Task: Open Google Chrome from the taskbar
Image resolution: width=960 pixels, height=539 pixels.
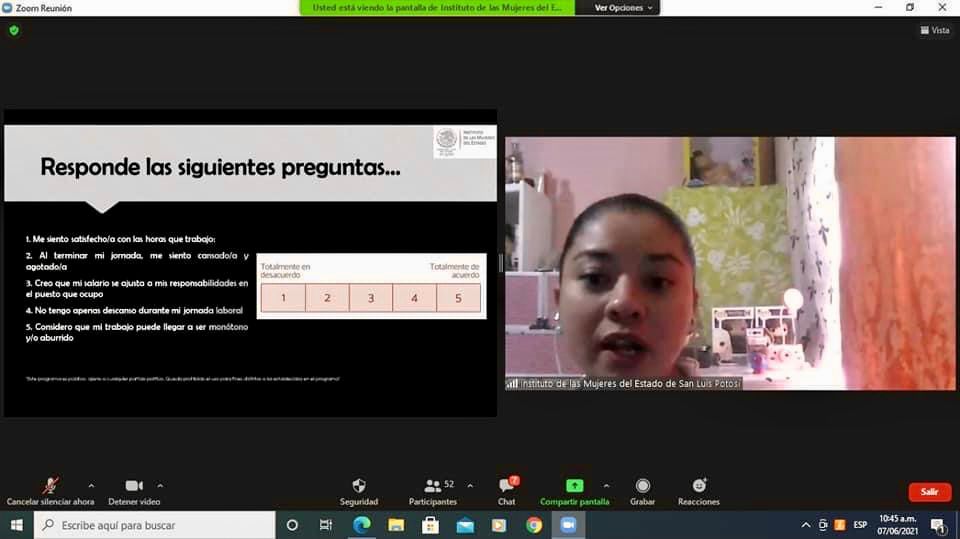Action: [x=534, y=525]
